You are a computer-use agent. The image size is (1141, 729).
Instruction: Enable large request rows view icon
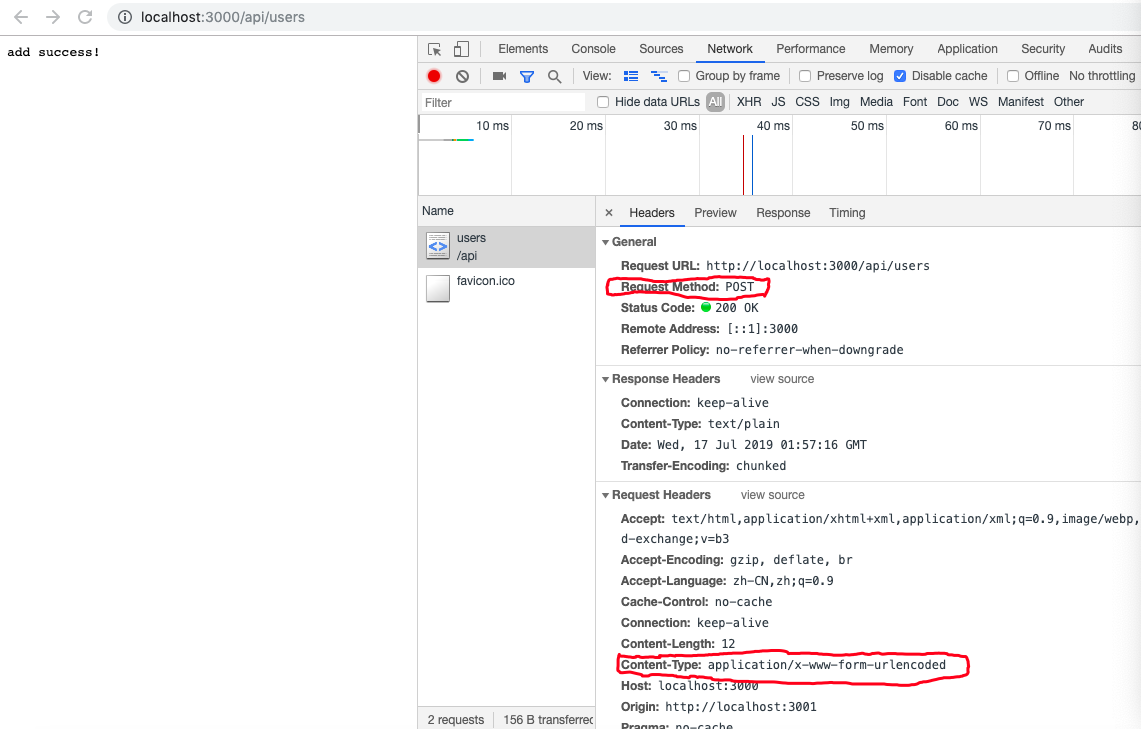(631, 75)
